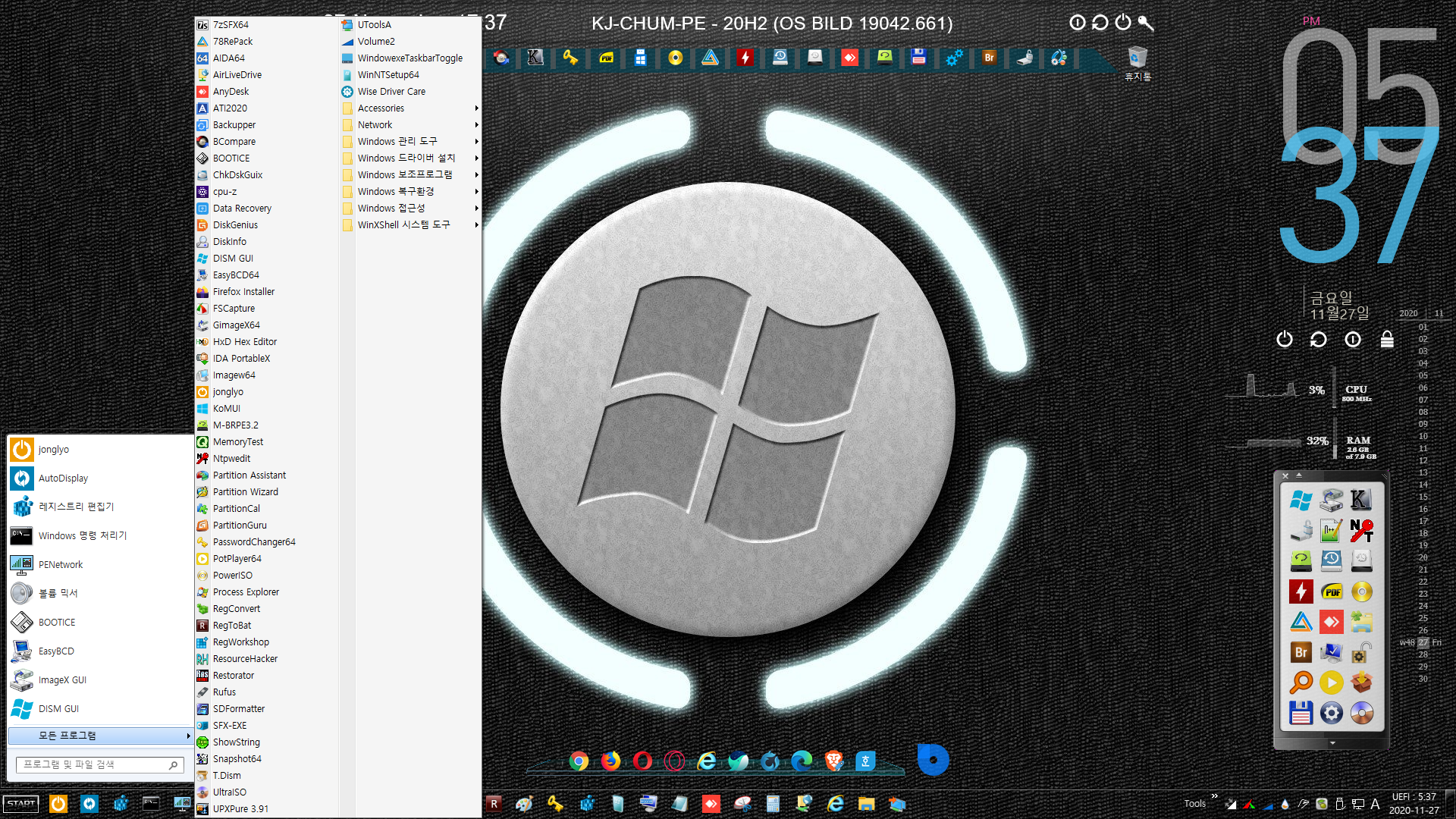This screenshot has width=1456, height=819.
Task: Open the settings gear icon in side panel
Action: (x=1332, y=713)
